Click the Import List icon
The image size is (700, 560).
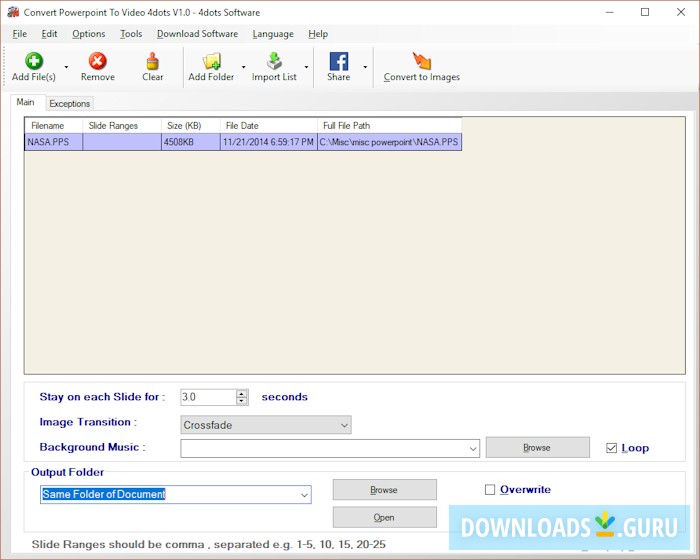(274, 61)
